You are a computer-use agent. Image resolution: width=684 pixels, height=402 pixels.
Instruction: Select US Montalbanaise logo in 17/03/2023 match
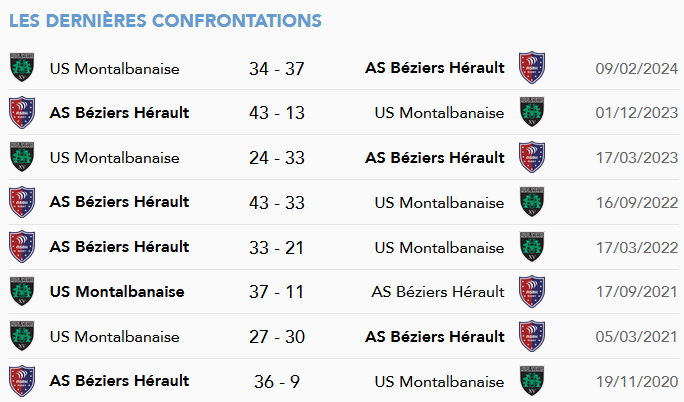click(22, 157)
